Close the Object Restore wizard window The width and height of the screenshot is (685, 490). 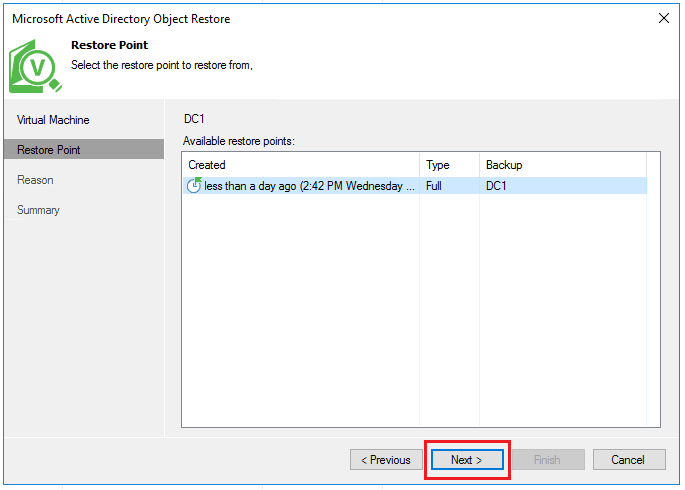[663, 18]
